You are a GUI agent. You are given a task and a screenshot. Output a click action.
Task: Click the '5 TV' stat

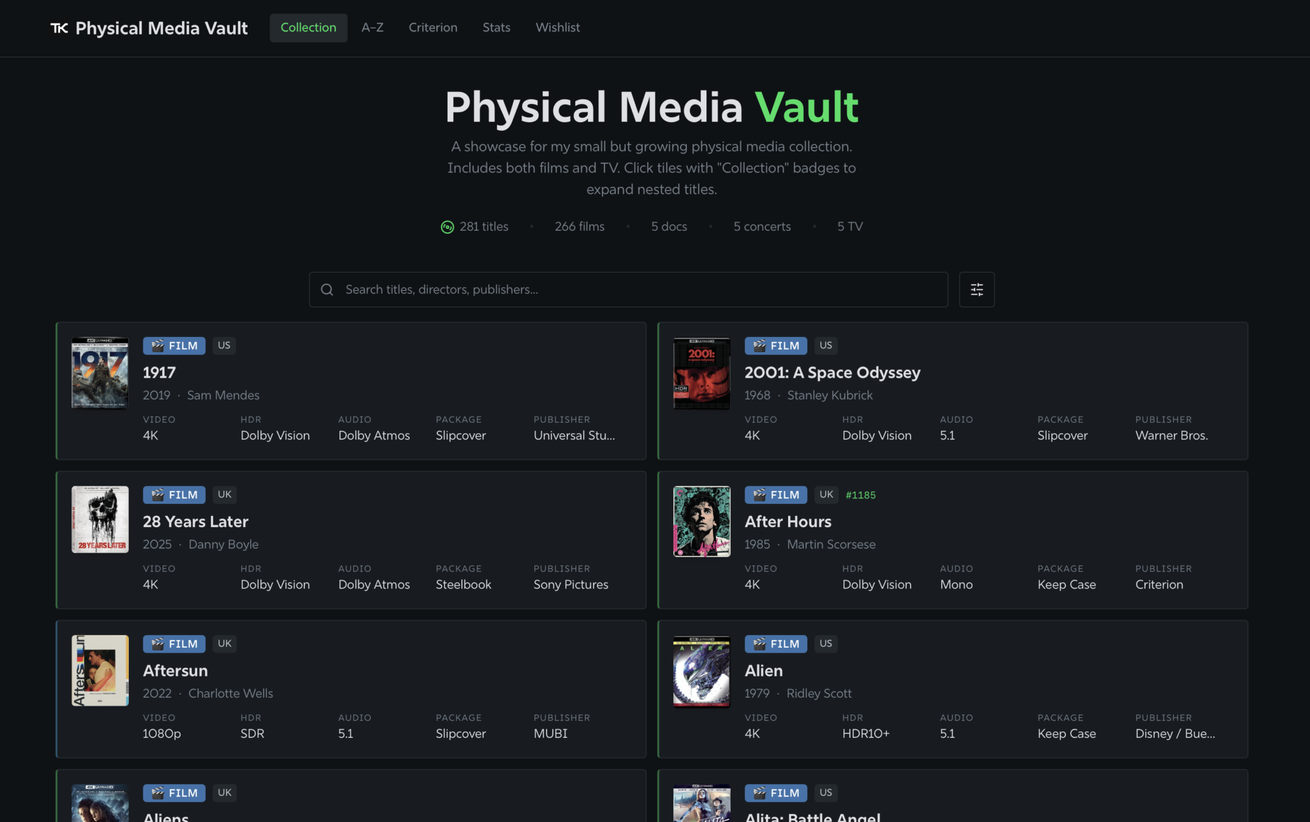[x=850, y=227]
